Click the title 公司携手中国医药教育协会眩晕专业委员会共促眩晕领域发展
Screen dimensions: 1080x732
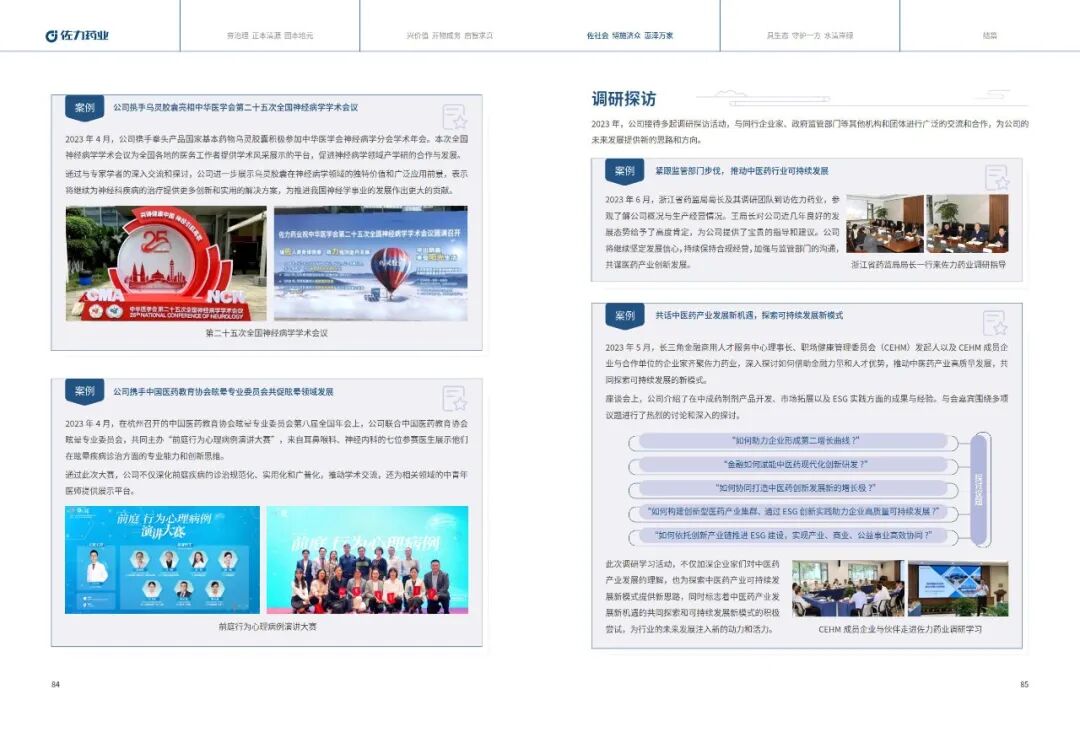coord(223,392)
